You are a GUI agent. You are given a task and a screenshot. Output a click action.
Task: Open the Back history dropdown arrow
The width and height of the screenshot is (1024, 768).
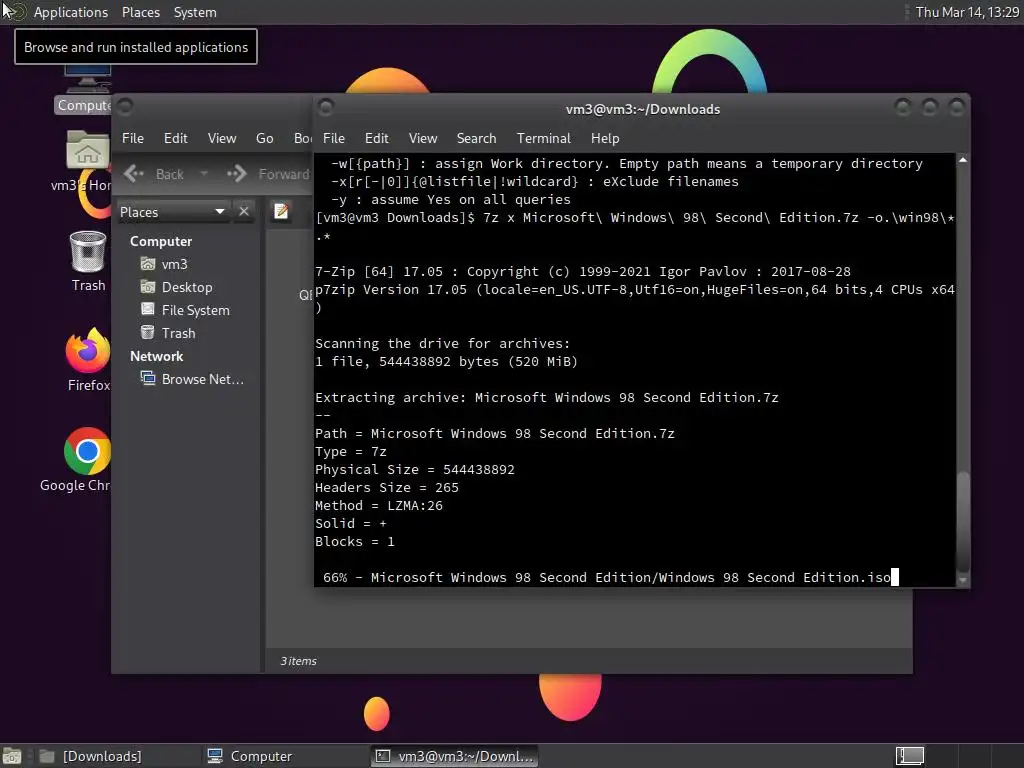pos(204,174)
